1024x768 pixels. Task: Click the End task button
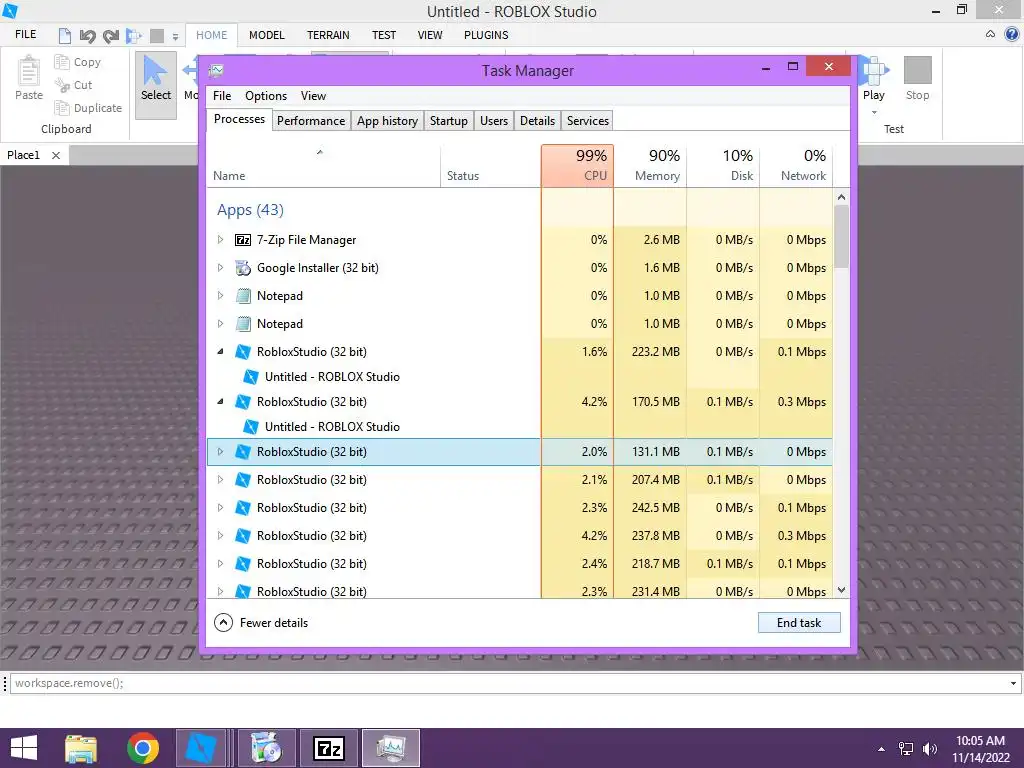click(799, 623)
